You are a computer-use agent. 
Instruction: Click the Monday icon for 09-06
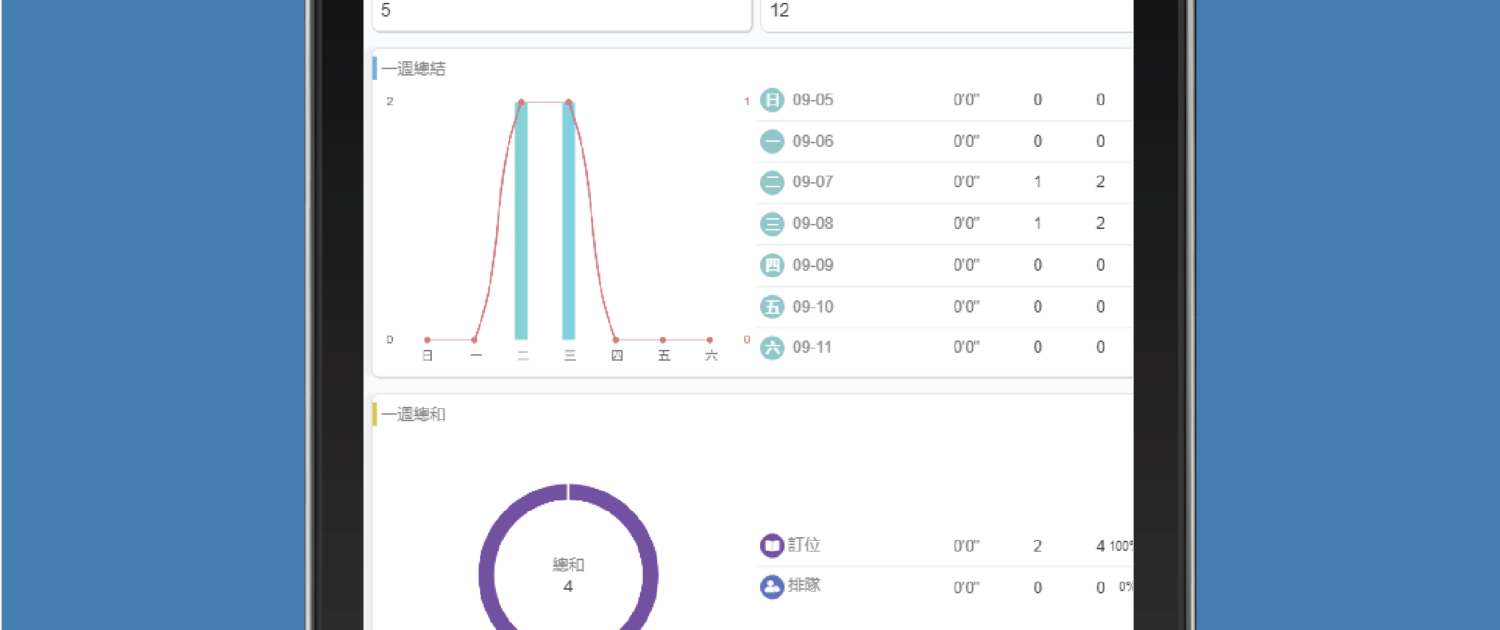point(771,141)
